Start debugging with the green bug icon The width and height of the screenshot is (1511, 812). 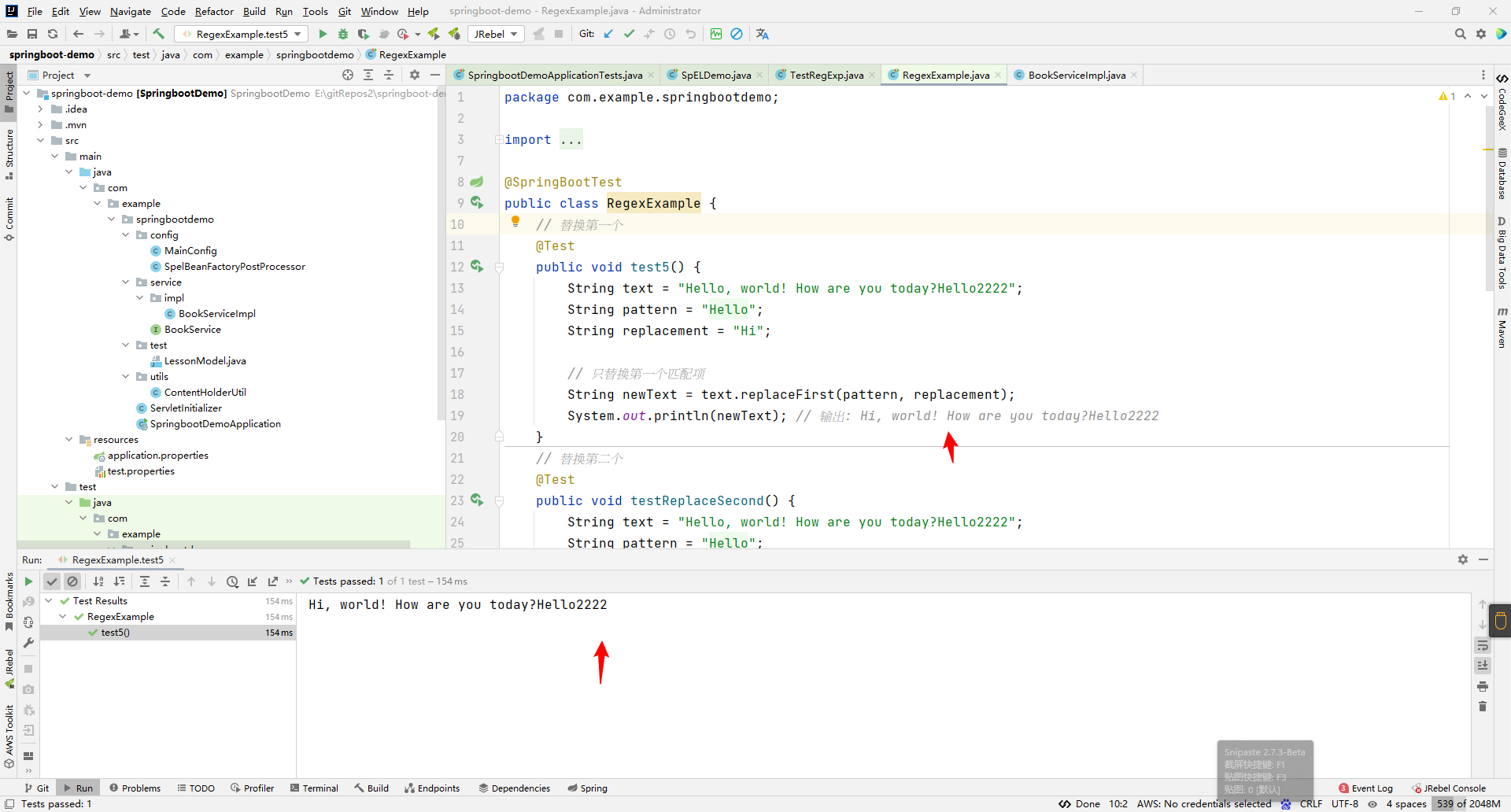[343, 34]
